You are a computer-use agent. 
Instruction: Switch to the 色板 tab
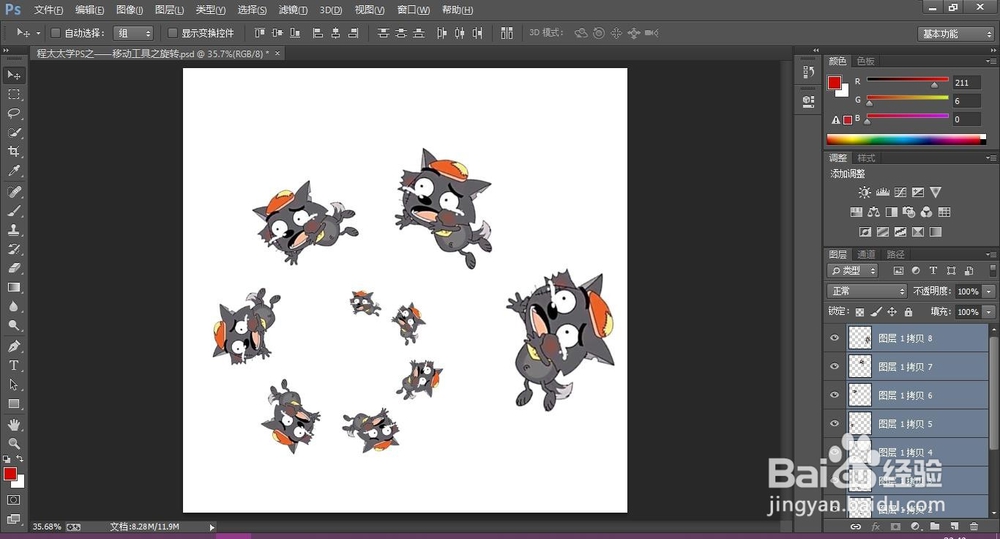click(x=865, y=61)
